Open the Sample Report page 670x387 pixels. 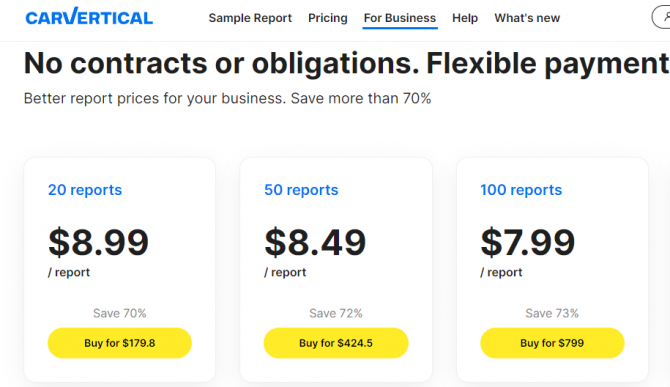pos(250,18)
